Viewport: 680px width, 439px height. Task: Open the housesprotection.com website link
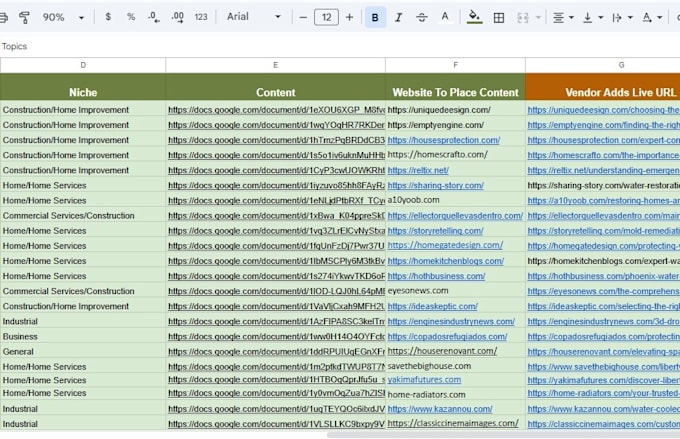(444, 140)
